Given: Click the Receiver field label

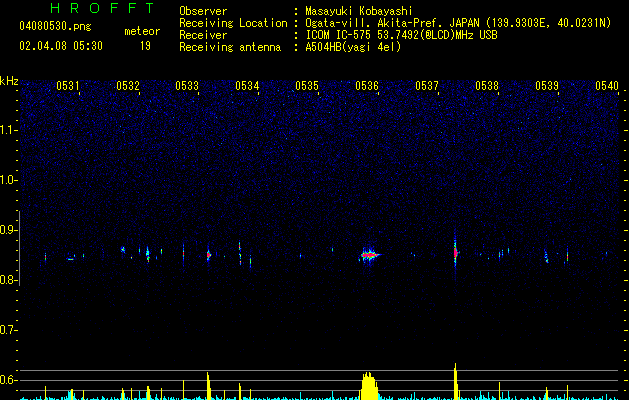Looking at the screenshot, I should click(x=203, y=35).
